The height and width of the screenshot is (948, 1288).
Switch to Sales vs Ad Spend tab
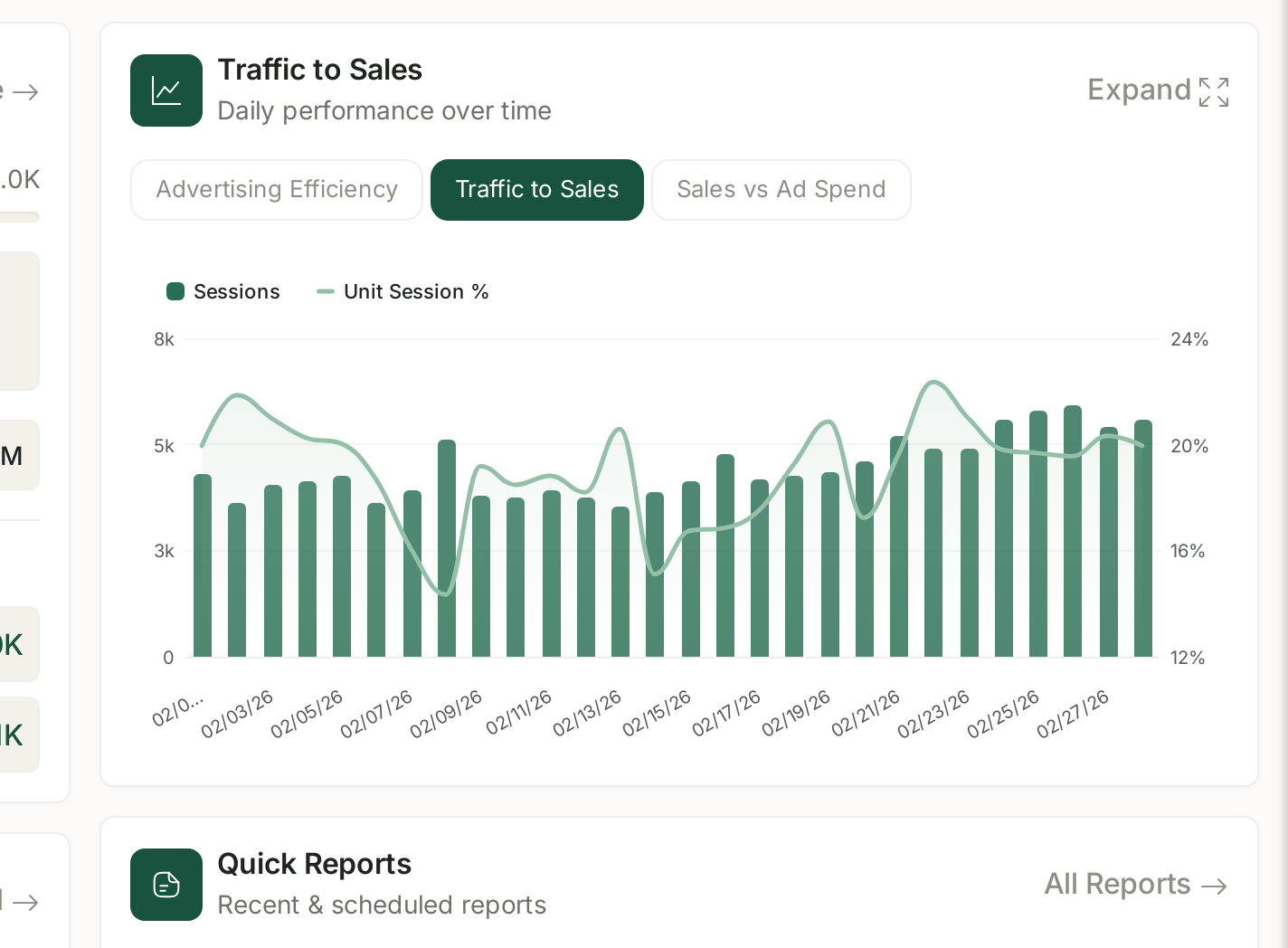781,190
